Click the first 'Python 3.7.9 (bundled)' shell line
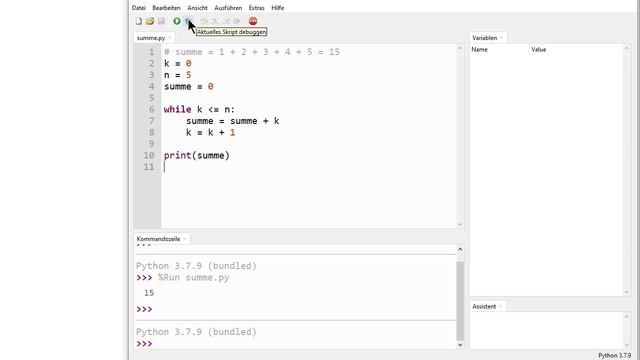 tap(196, 266)
